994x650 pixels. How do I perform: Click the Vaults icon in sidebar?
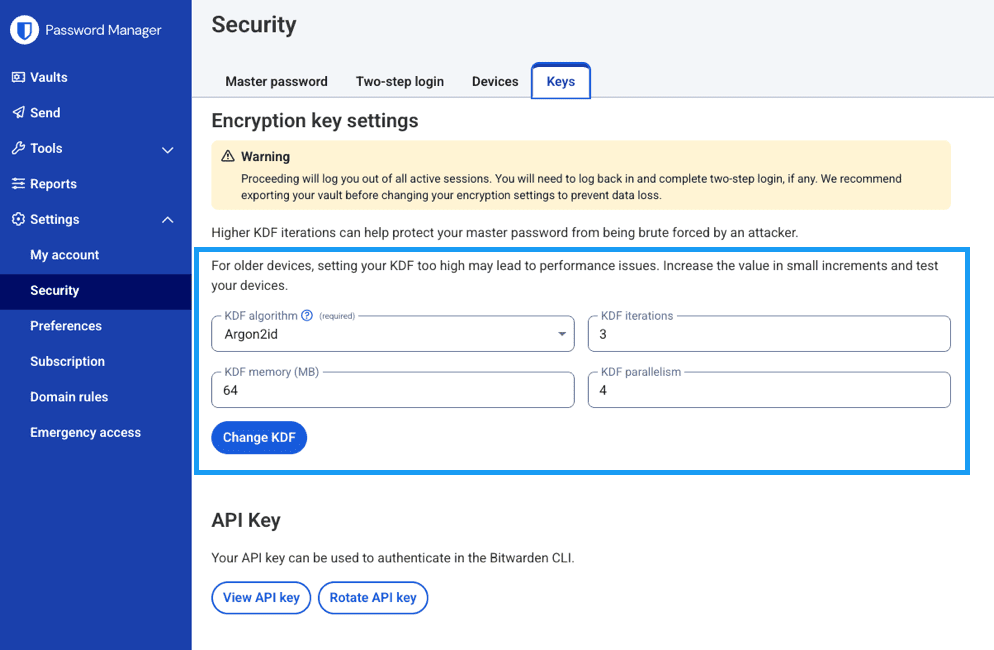(18, 77)
